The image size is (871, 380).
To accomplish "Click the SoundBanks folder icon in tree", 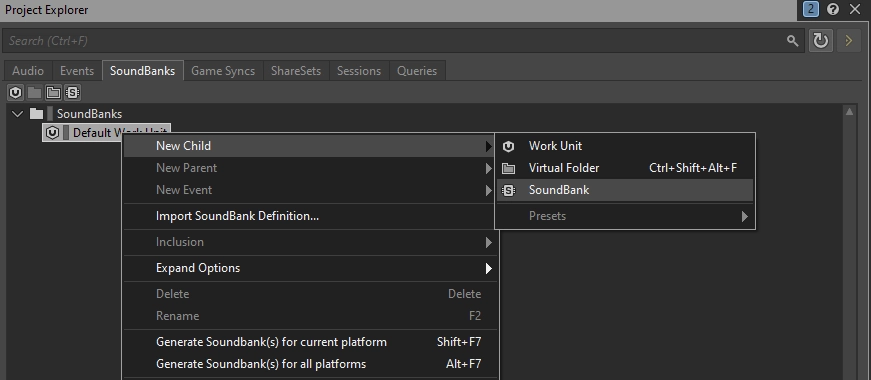I will pyautogui.click(x=37, y=114).
